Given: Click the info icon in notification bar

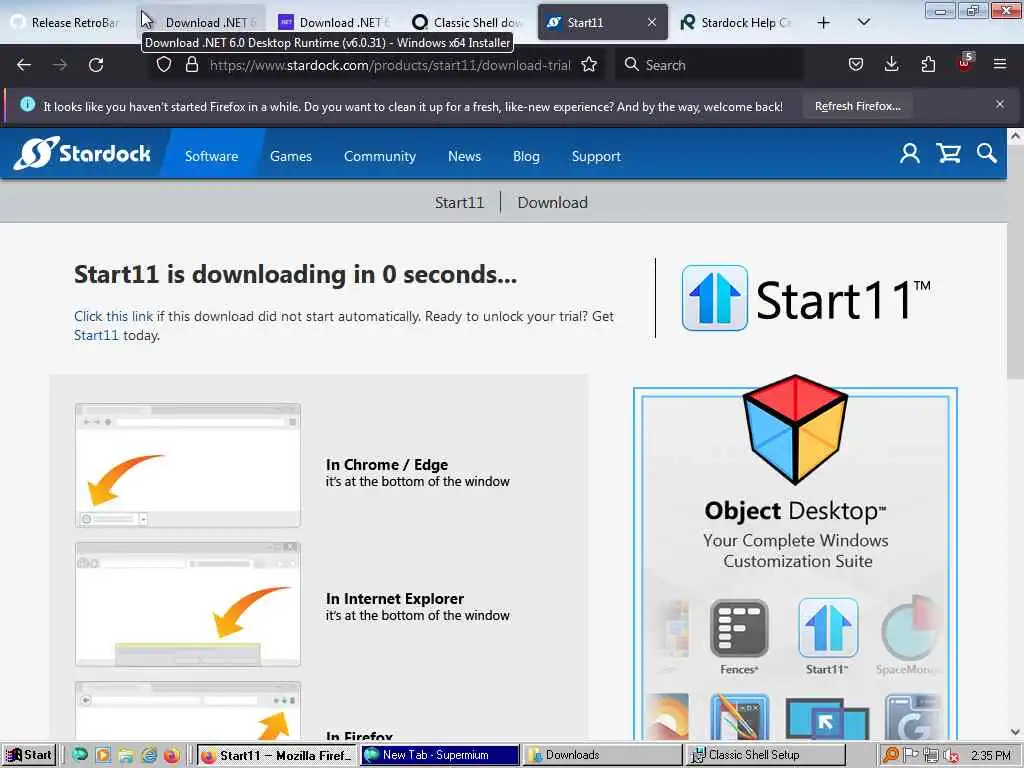Looking at the screenshot, I should 27,104.
